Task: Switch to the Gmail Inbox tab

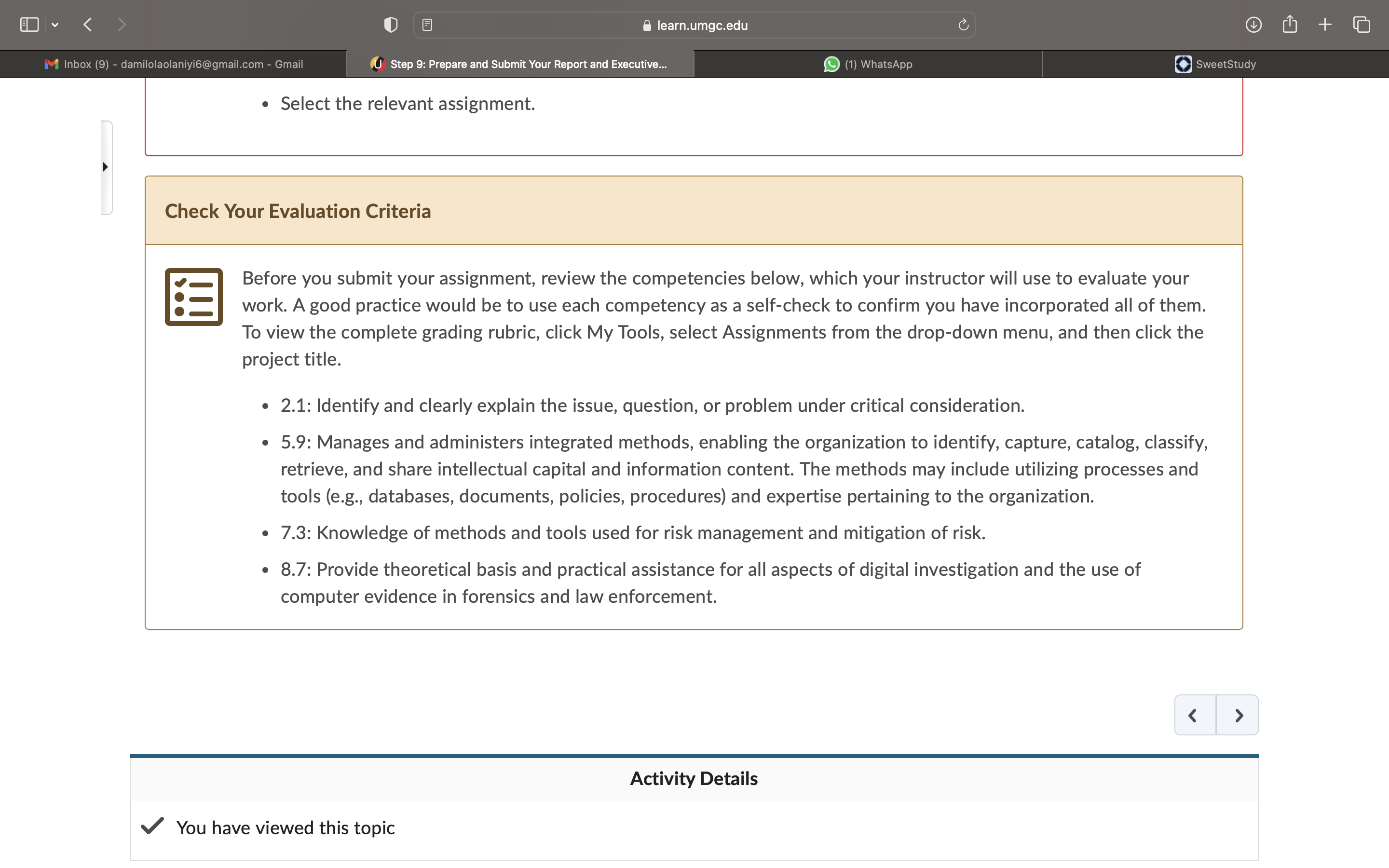Action: pos(173,64)
